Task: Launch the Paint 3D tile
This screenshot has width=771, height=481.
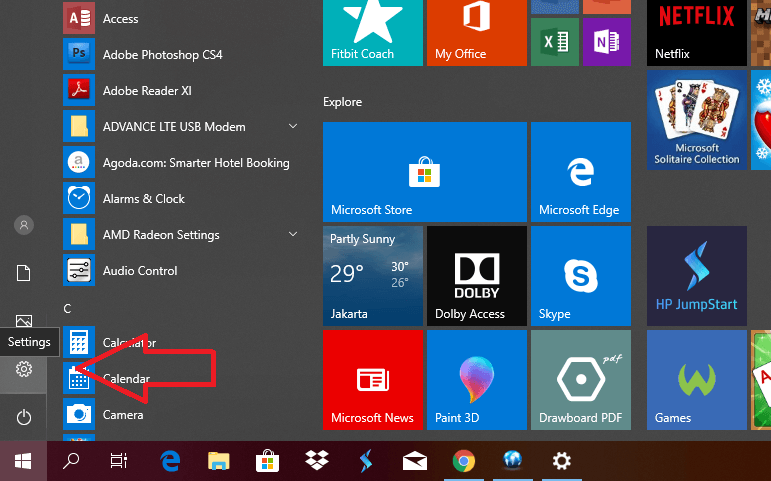Action: 476,379
